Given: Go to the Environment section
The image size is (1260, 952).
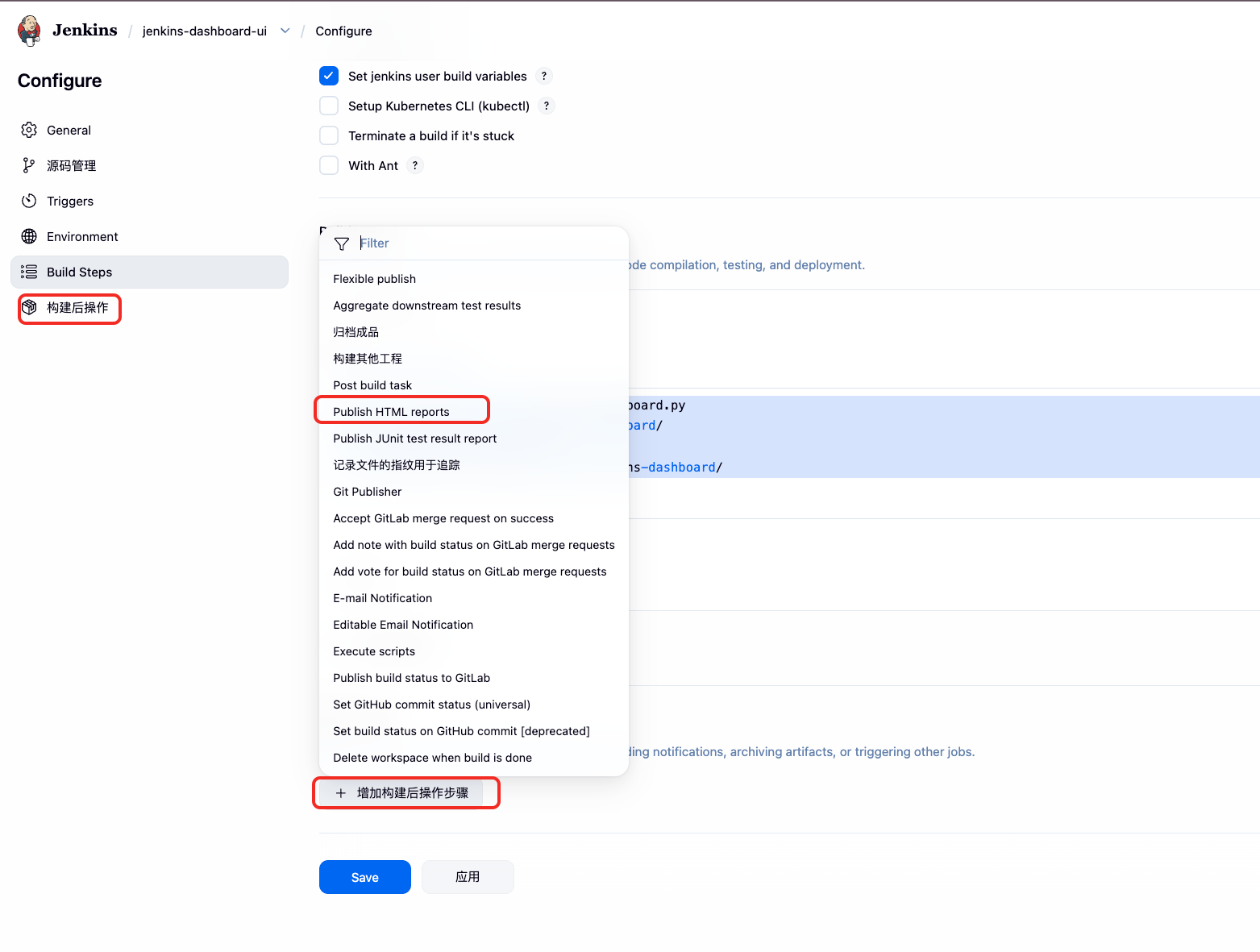Looking at the screenshot, I should click(150, 236).
